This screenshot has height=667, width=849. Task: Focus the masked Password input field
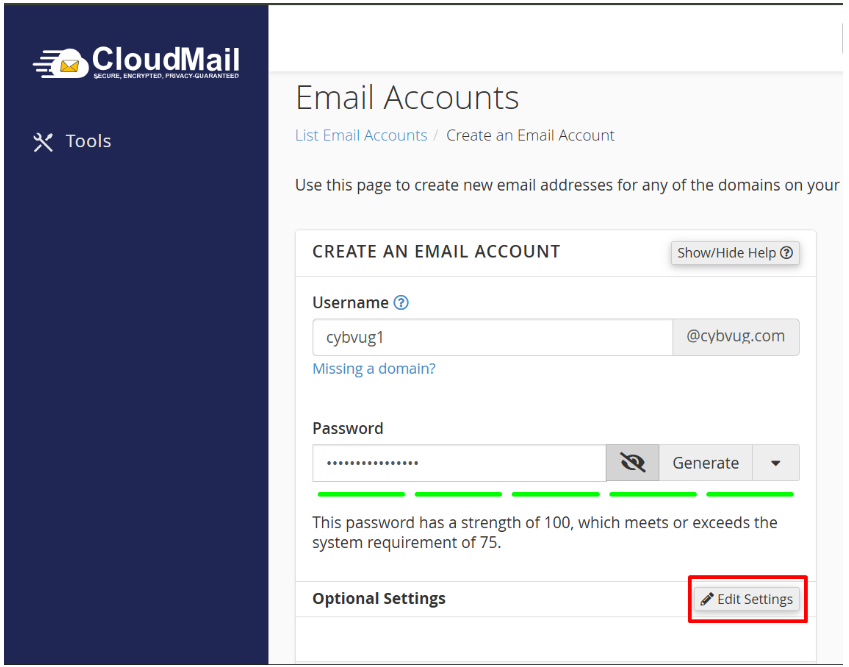(x=459, y=463)
